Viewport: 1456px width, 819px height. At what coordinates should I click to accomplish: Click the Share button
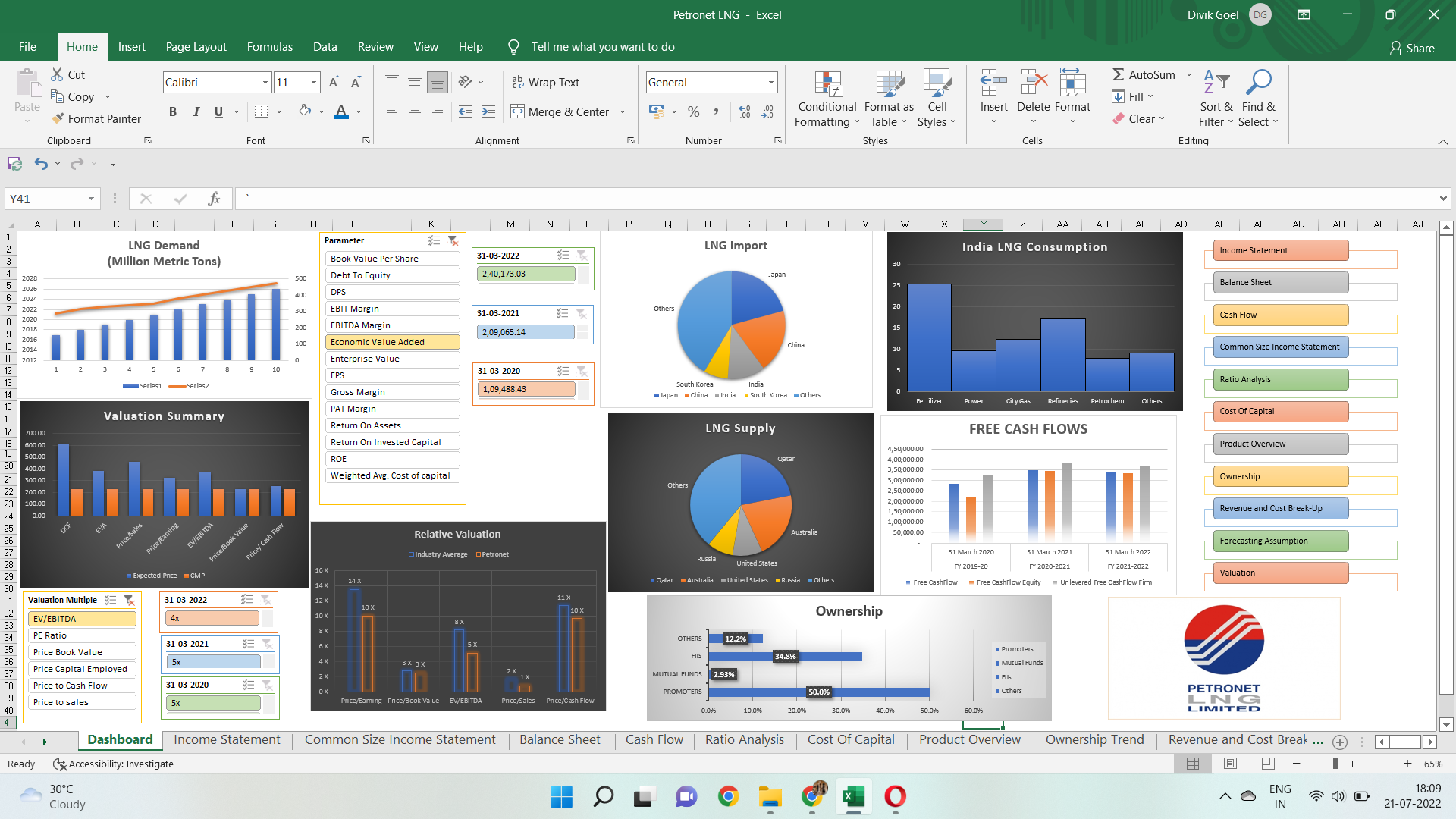[x=1412, y=48]
